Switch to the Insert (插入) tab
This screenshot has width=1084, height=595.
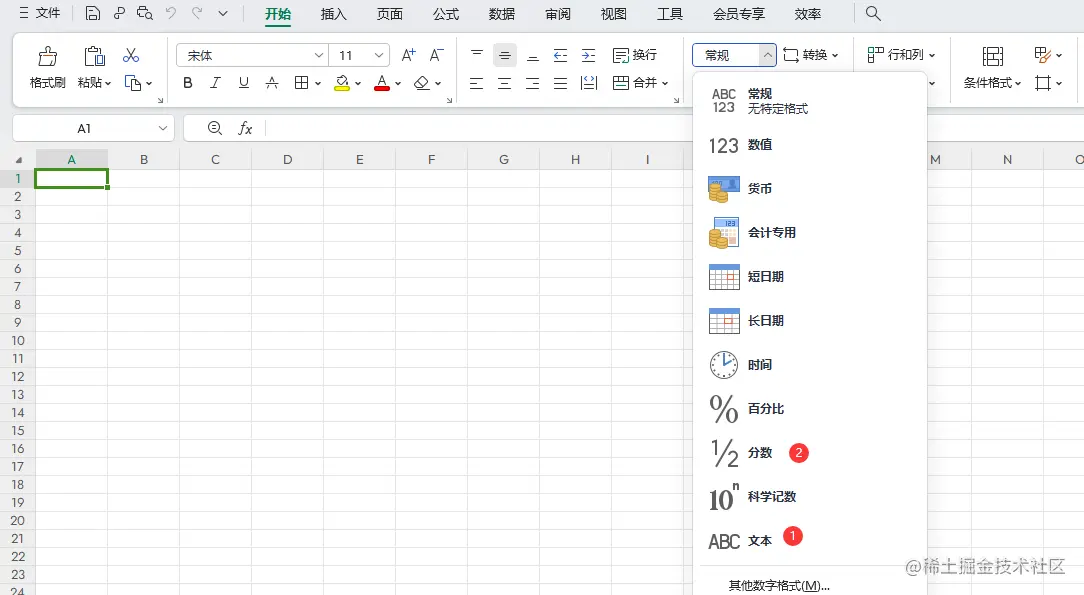tap(334, 14)
